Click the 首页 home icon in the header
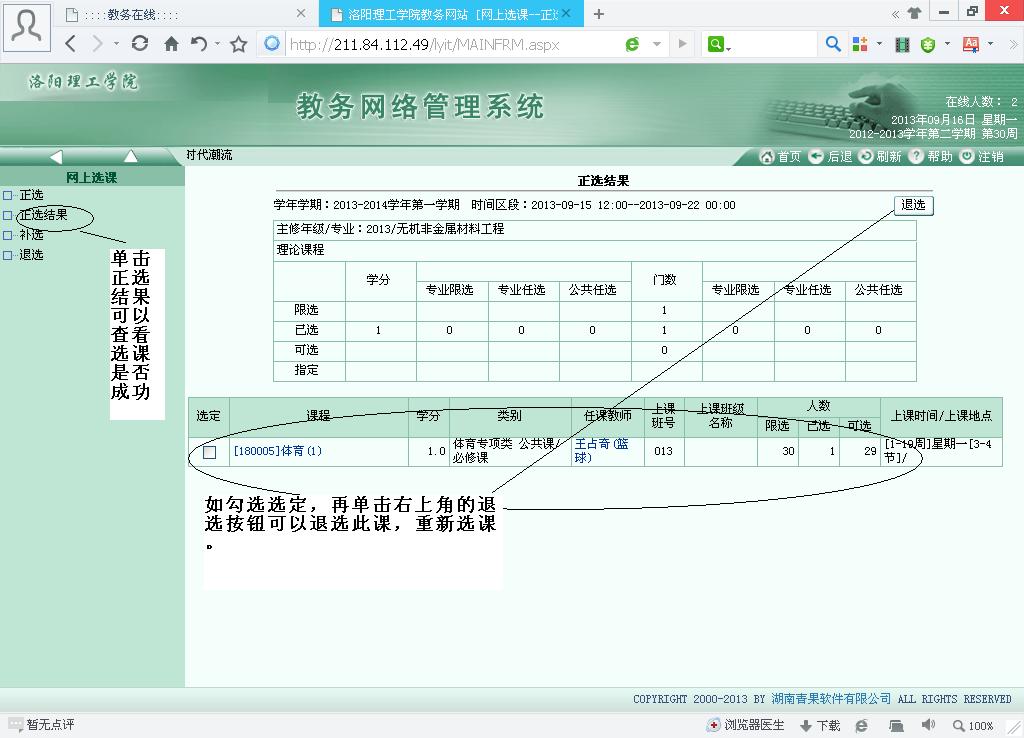 point(767,157)
